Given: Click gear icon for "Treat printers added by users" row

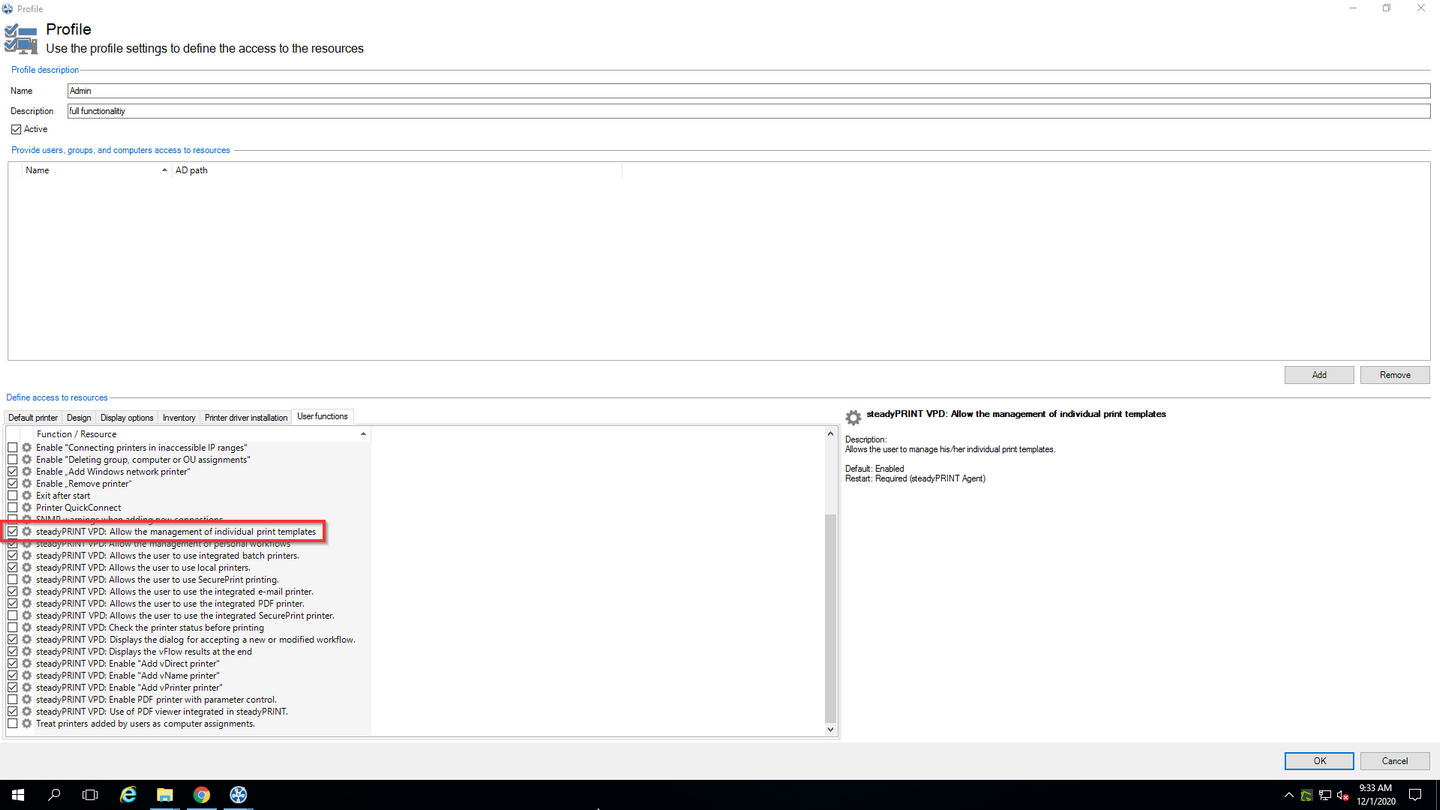Looking at the screenshot, I should pyautogui.click(x=27, y=724).
